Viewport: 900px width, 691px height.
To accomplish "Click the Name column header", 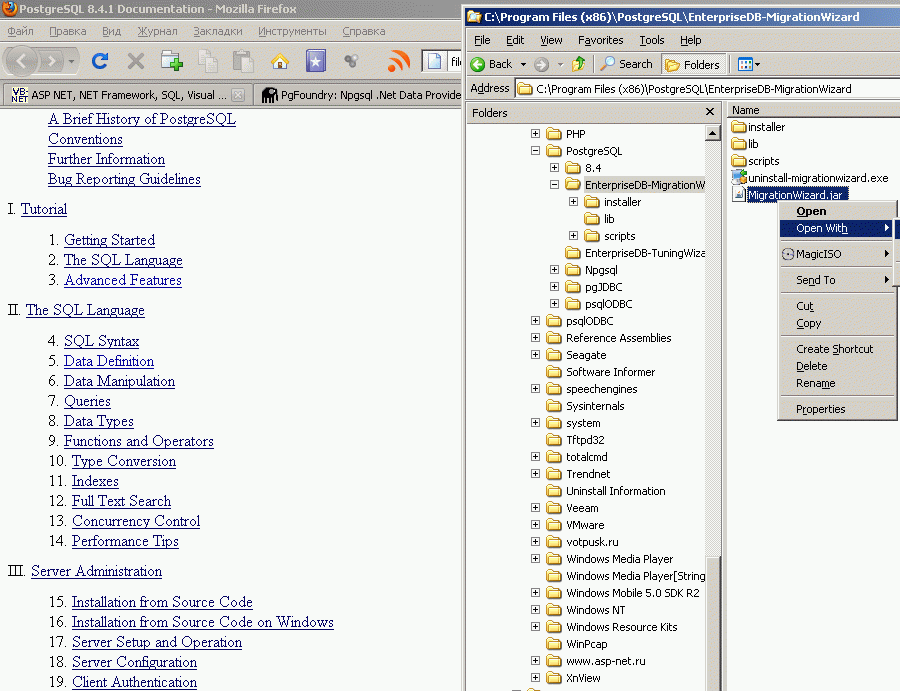I will pos(813,110).
